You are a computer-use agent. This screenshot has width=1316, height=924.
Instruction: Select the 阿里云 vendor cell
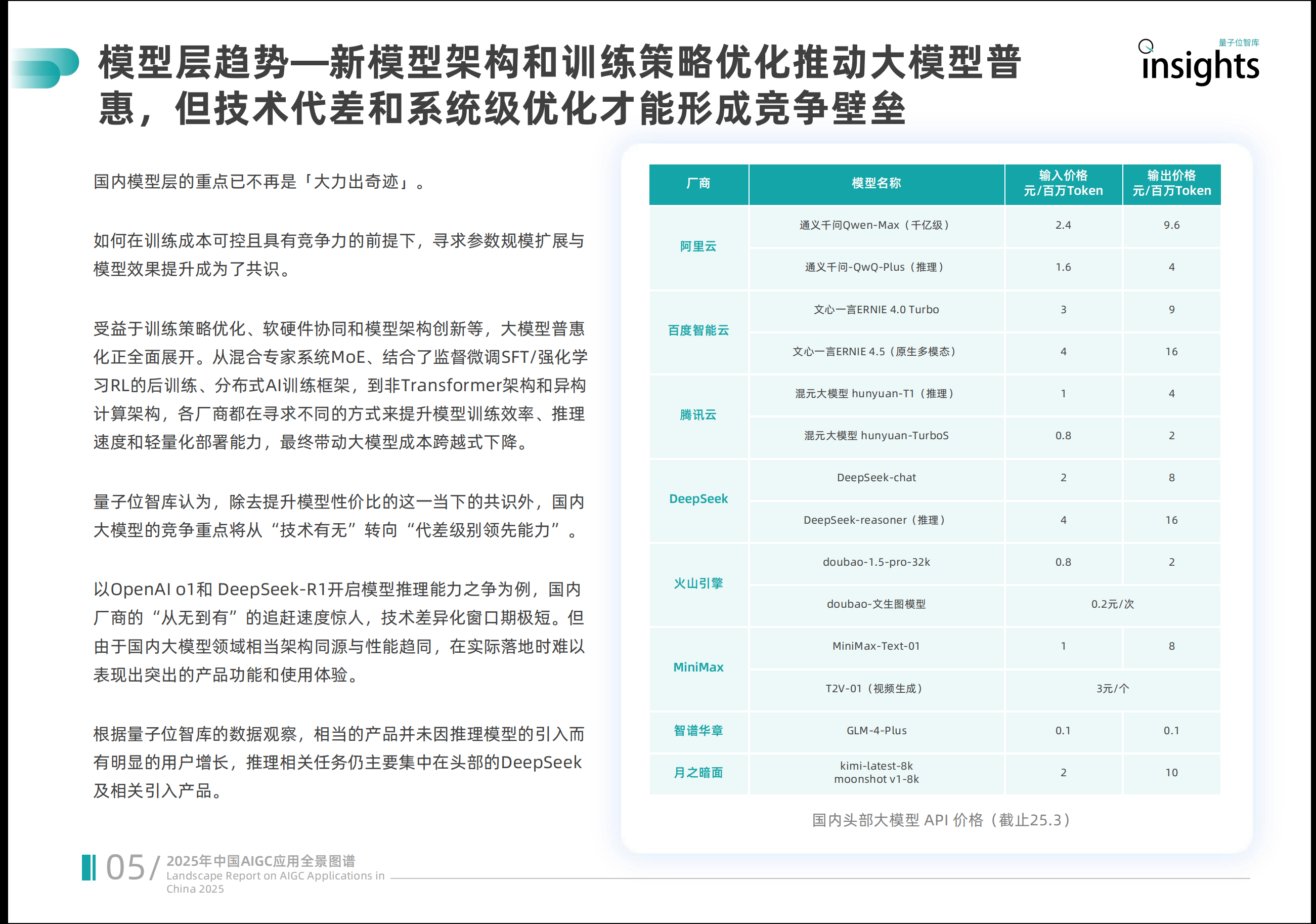[x=698, y=246]
